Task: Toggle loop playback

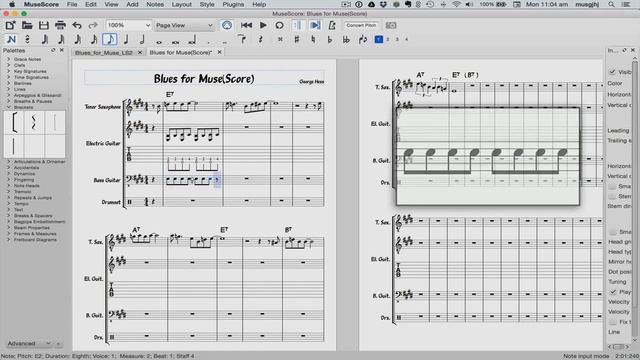Action: [279, 25]
